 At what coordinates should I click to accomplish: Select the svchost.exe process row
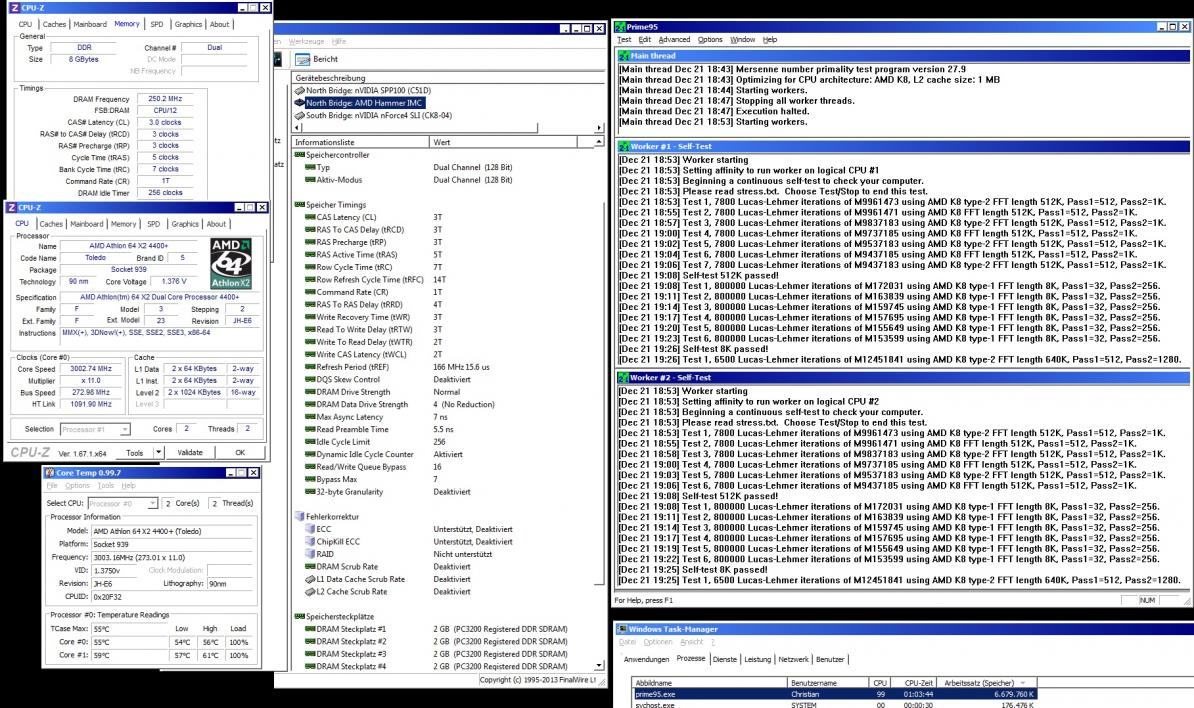pos(835,705)
